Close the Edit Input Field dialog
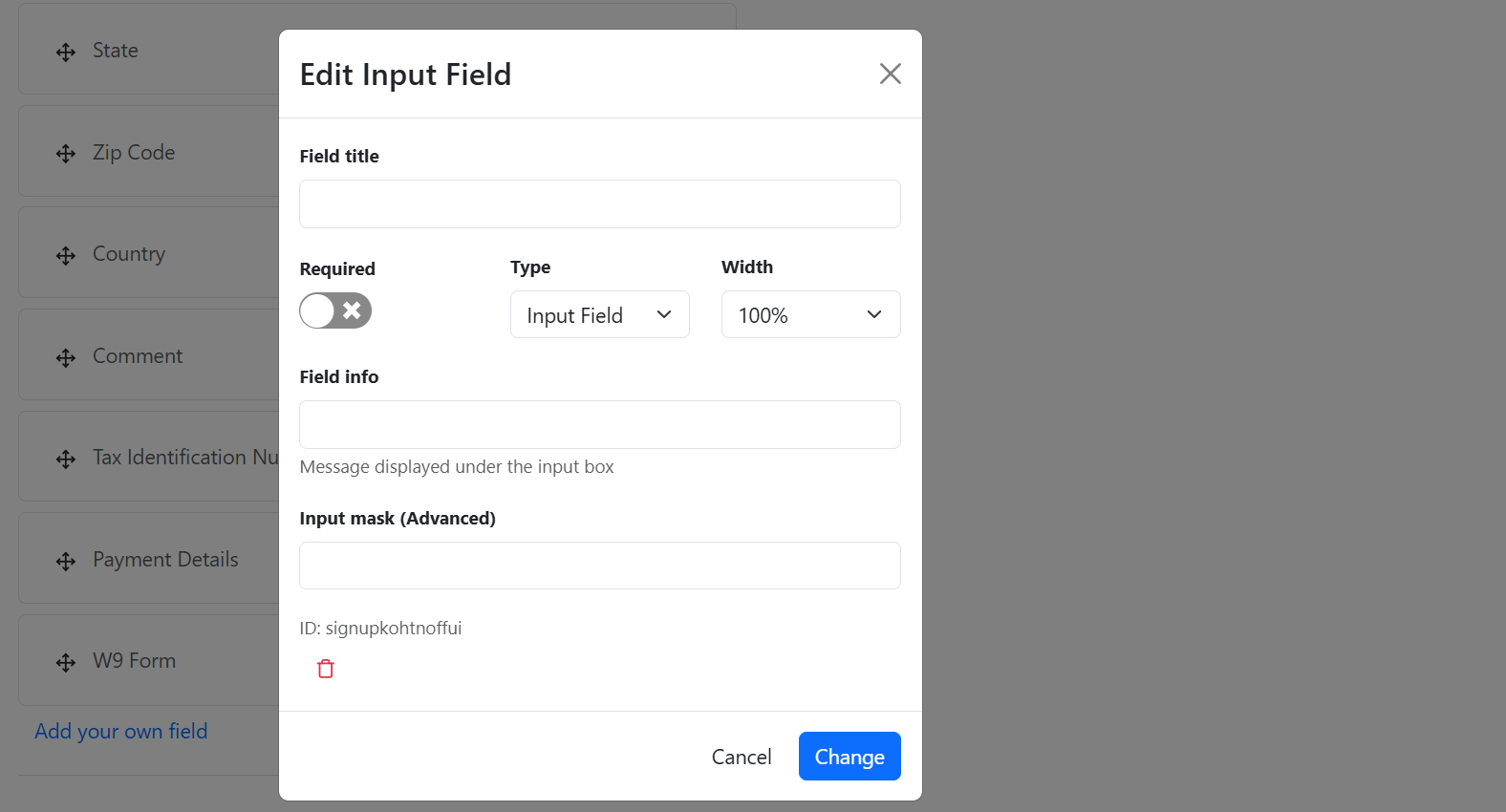The image size is (1506, 812). click(890, 74)
